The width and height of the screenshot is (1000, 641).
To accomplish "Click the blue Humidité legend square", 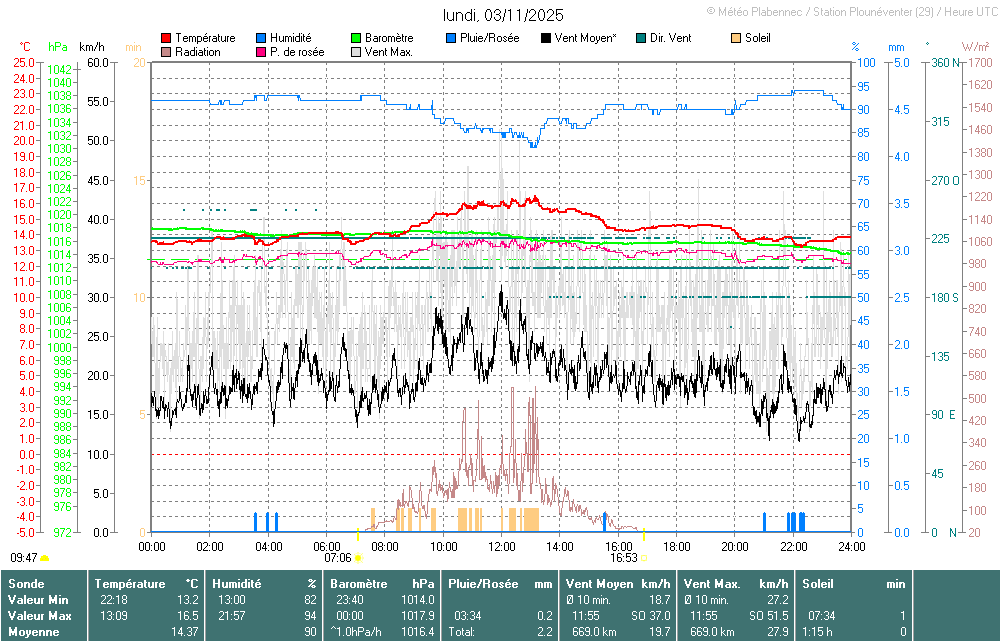I will (262, 38).
